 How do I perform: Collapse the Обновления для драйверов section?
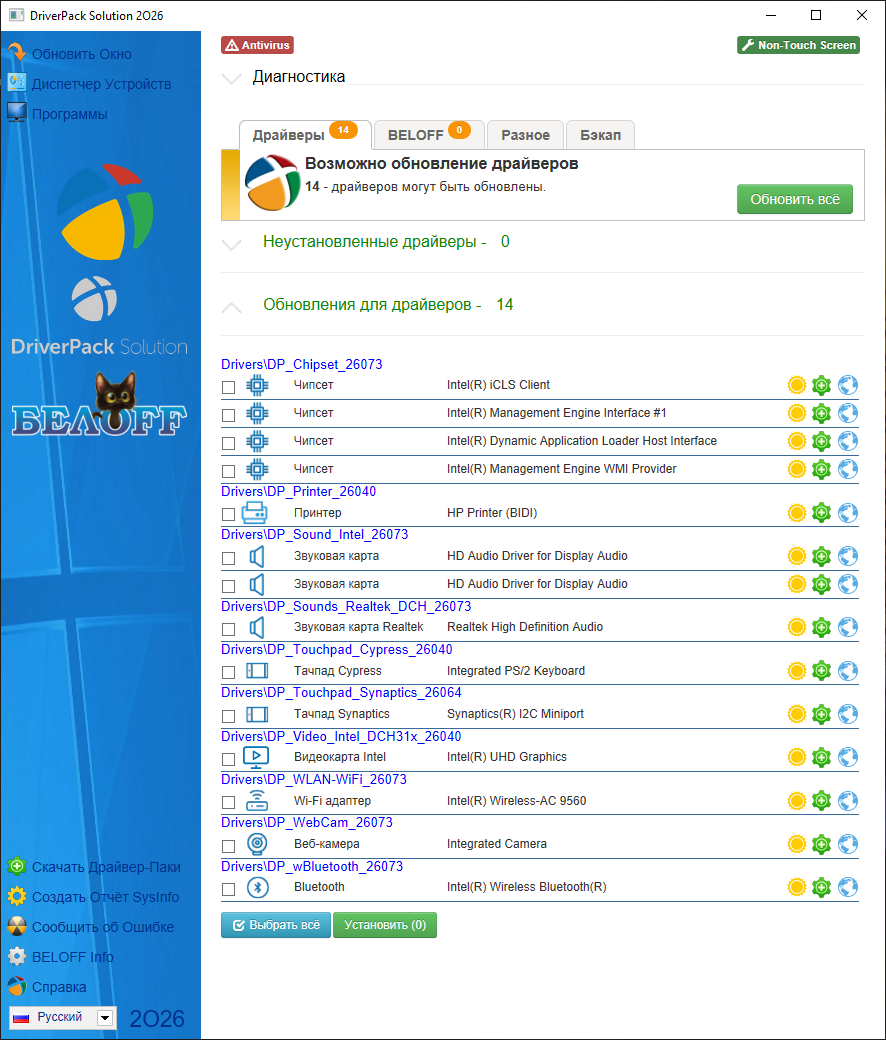(231, 307)
